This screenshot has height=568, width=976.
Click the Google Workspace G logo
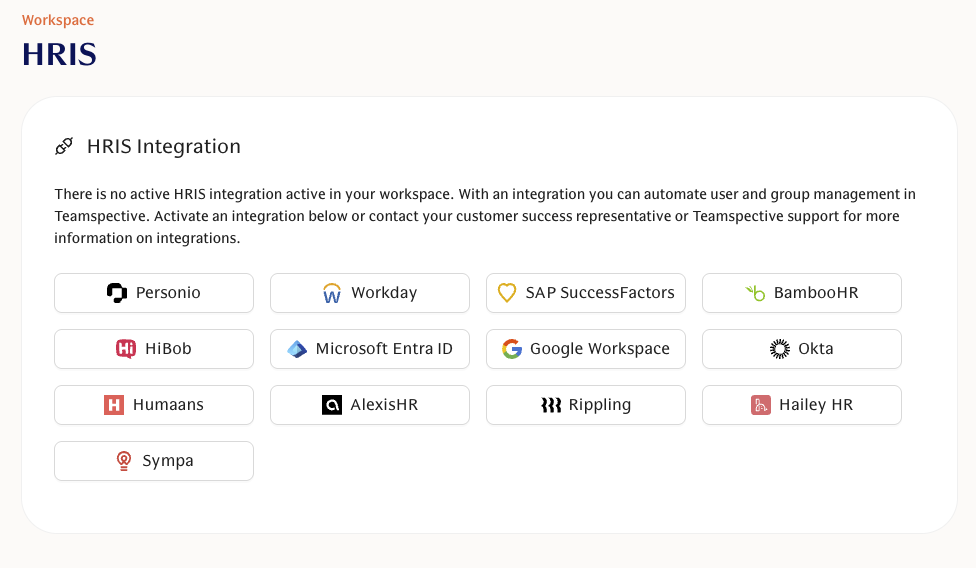[512, 348]
